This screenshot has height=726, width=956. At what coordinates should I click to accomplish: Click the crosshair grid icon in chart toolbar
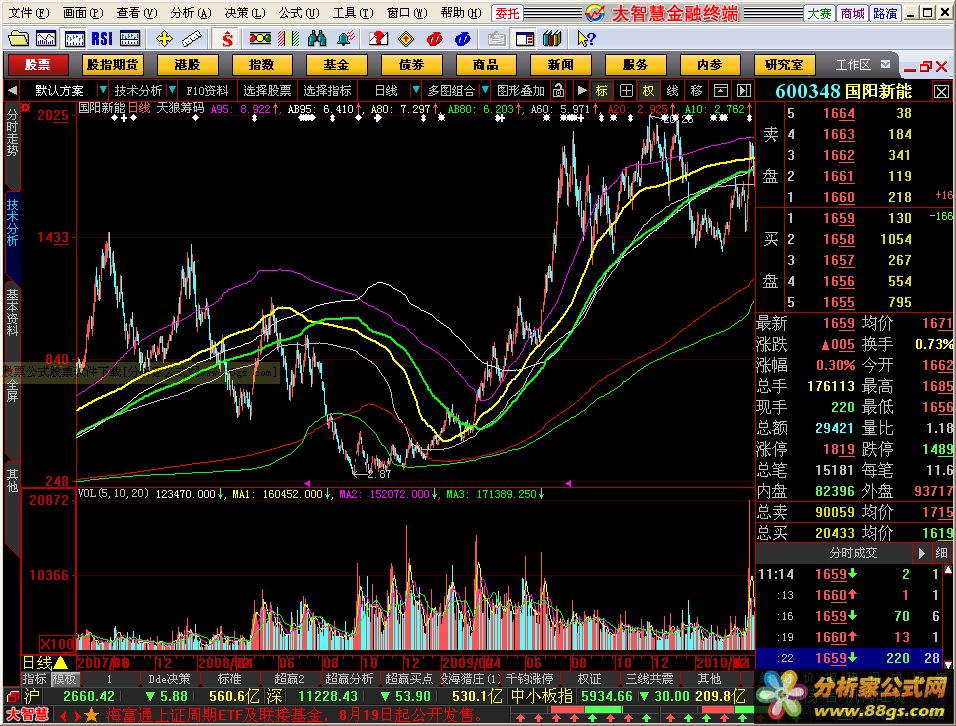tap(626, 91)
